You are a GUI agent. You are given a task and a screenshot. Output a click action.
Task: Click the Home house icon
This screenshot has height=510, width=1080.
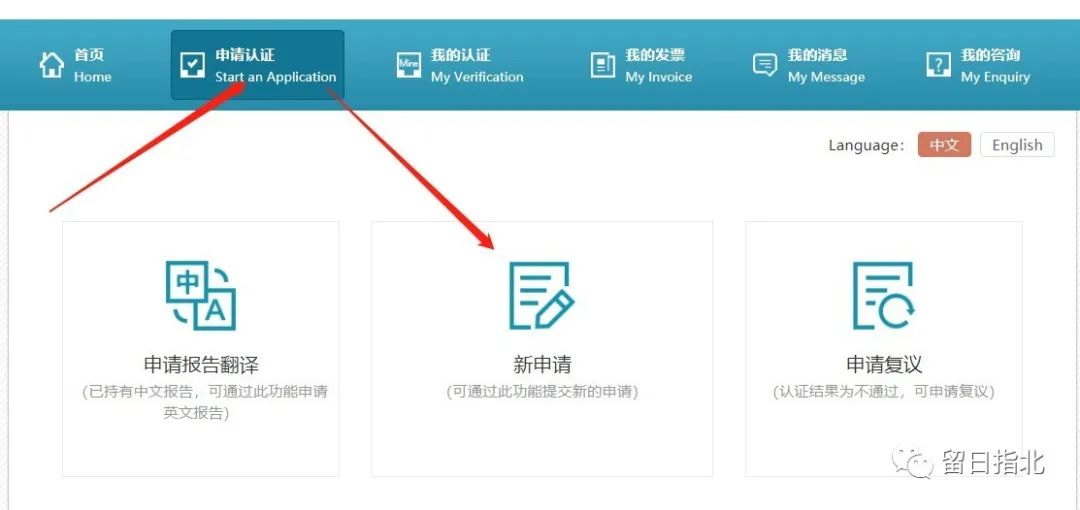[x=52, y=65]
